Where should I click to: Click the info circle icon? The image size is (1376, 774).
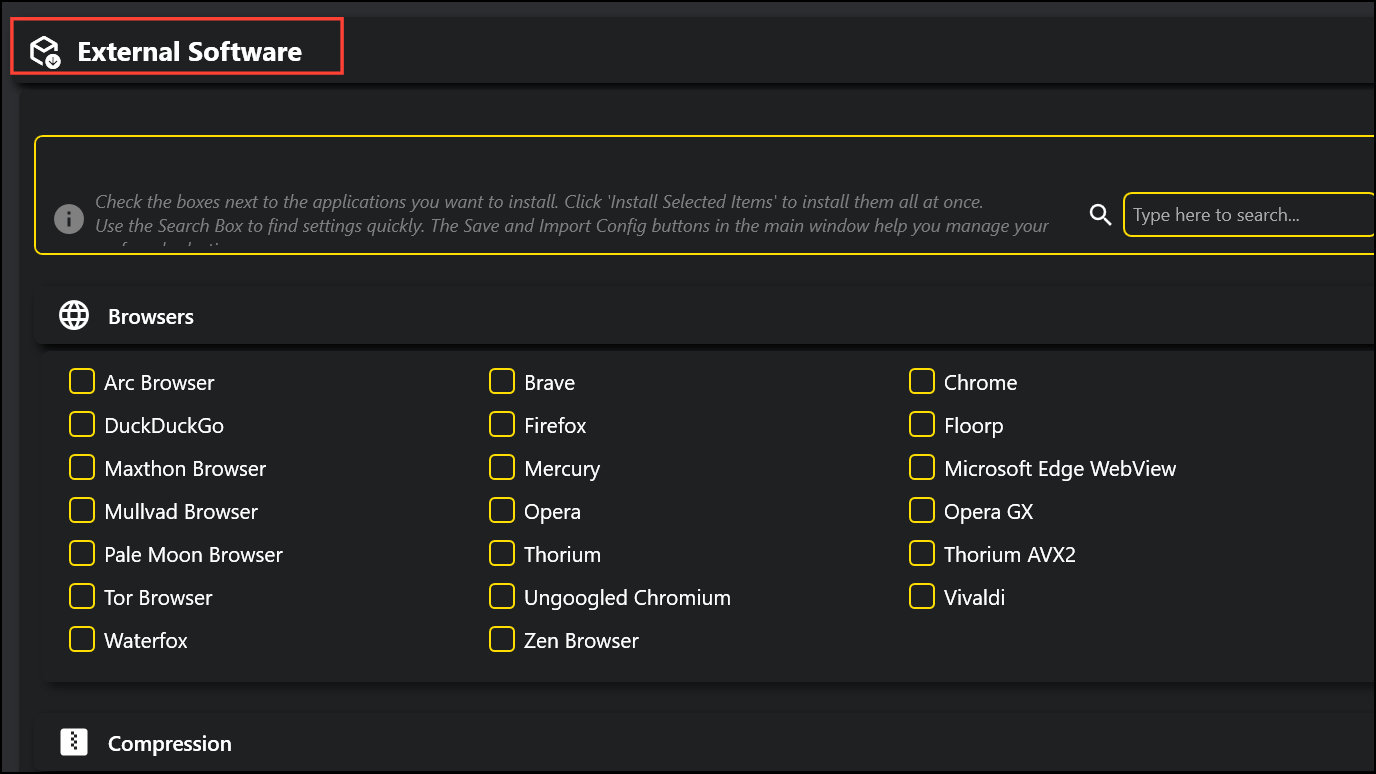click(68, 218)
